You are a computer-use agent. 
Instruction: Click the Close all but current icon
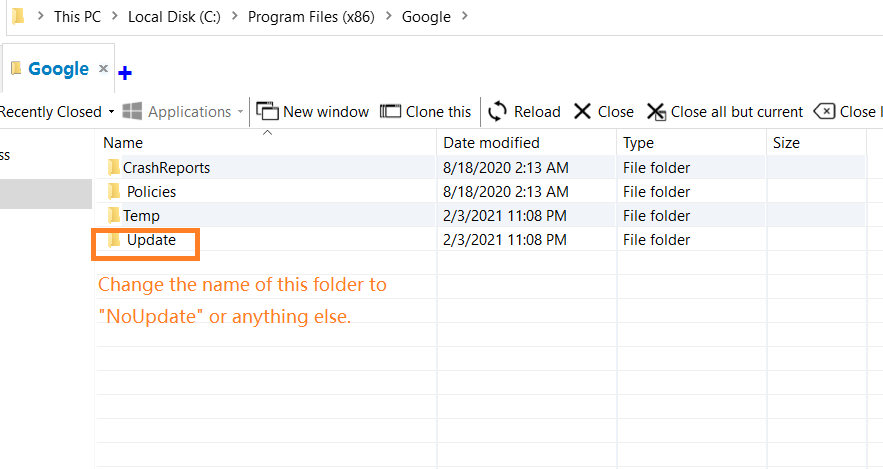656,111
